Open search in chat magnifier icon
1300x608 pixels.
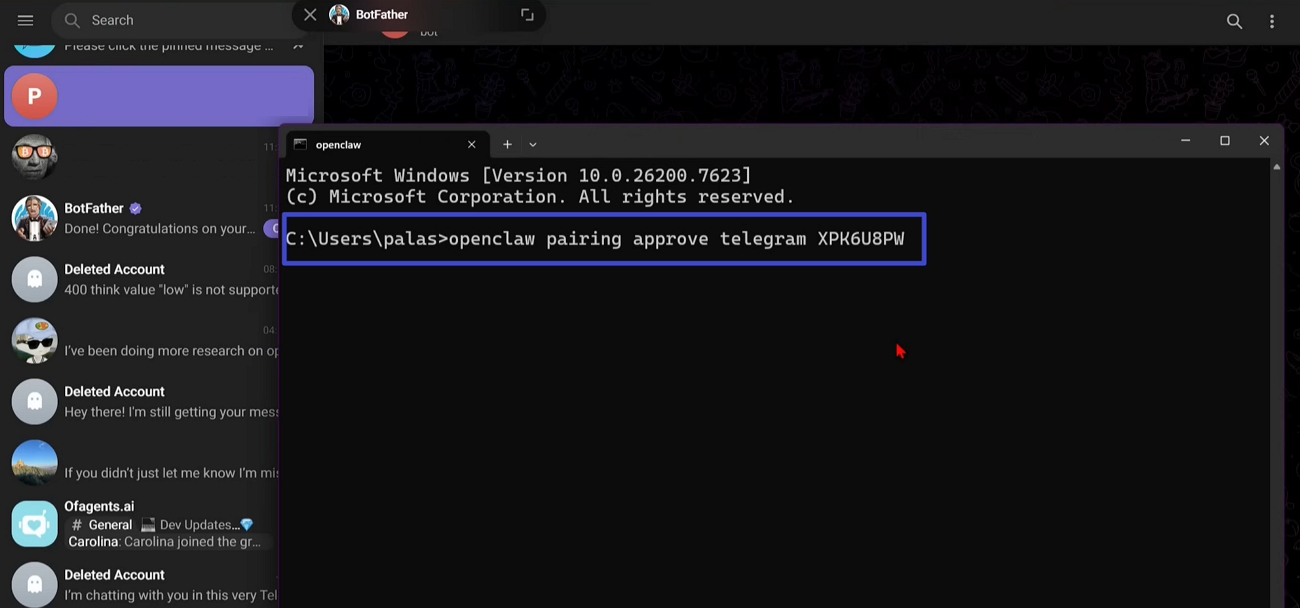[1235, 21]
